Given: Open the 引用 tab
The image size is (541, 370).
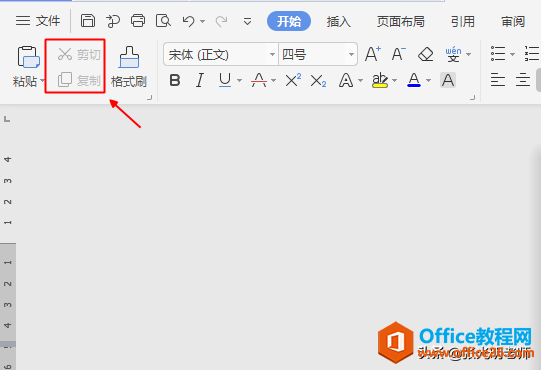Looking at the screenshot, I should pyautogui.click(x=463, y=21).
